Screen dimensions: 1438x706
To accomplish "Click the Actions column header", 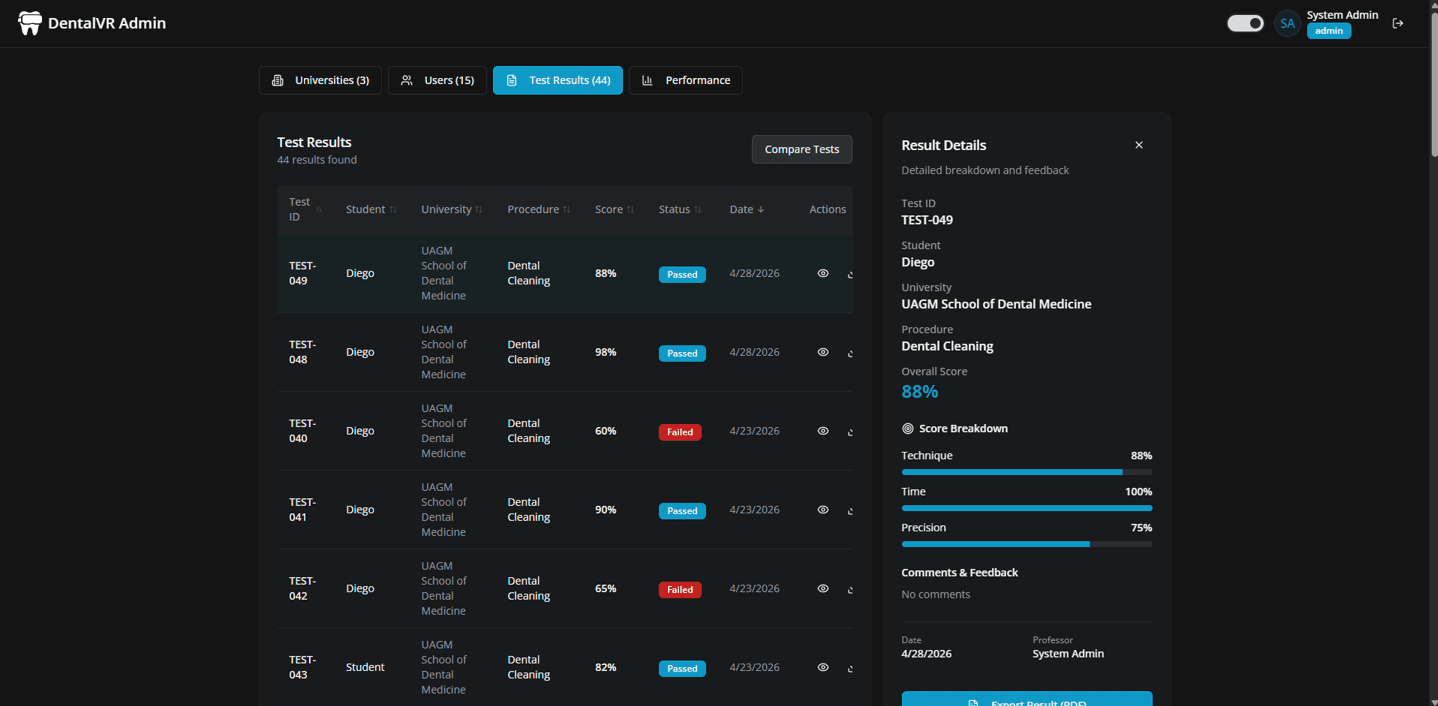I will (828, 210).
